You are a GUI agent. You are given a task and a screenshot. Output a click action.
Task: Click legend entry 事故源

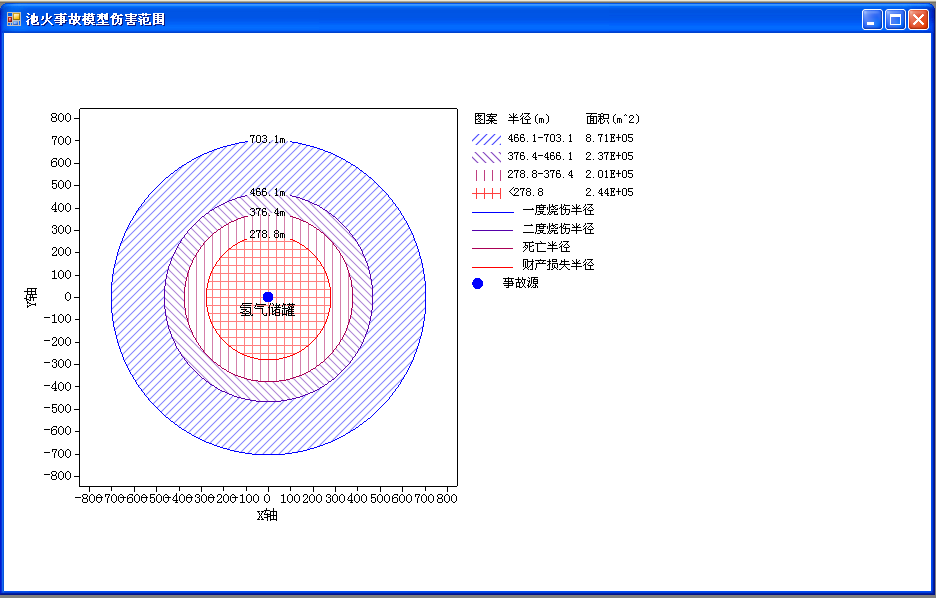(x=521, y=283)
